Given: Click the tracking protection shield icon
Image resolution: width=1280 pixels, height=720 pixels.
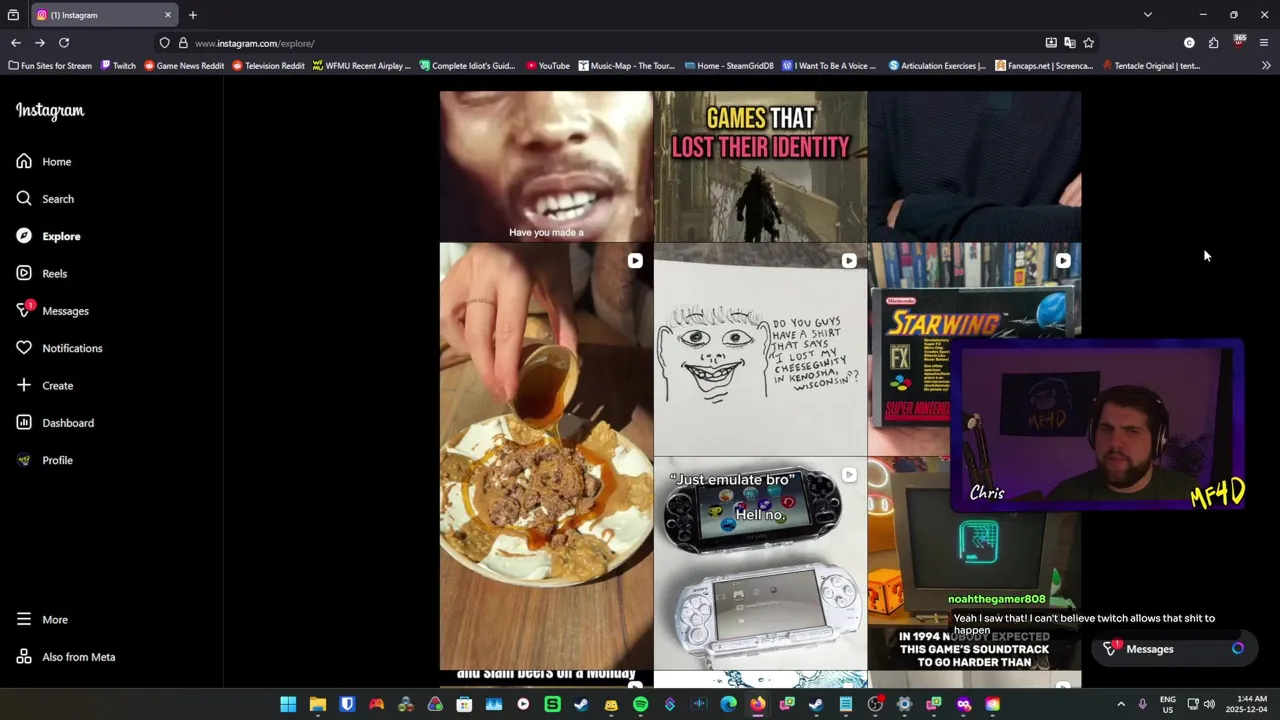Looking at the screenshot, I should (x=165, y=43).
